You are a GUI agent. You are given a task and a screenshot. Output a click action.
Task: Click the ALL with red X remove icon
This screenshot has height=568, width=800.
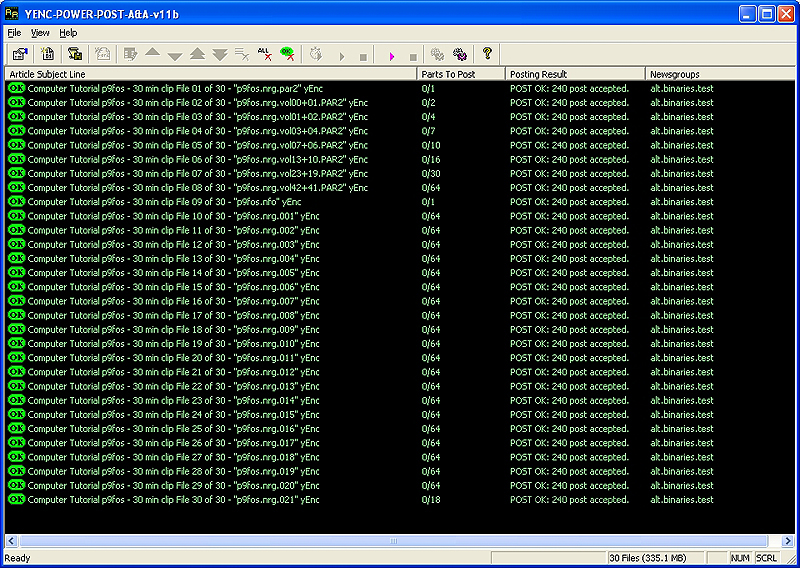264,54
